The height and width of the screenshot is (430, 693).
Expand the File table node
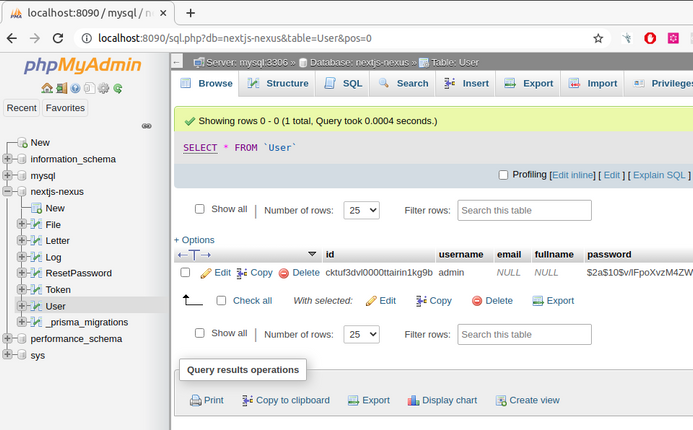(x=22, y=224)
